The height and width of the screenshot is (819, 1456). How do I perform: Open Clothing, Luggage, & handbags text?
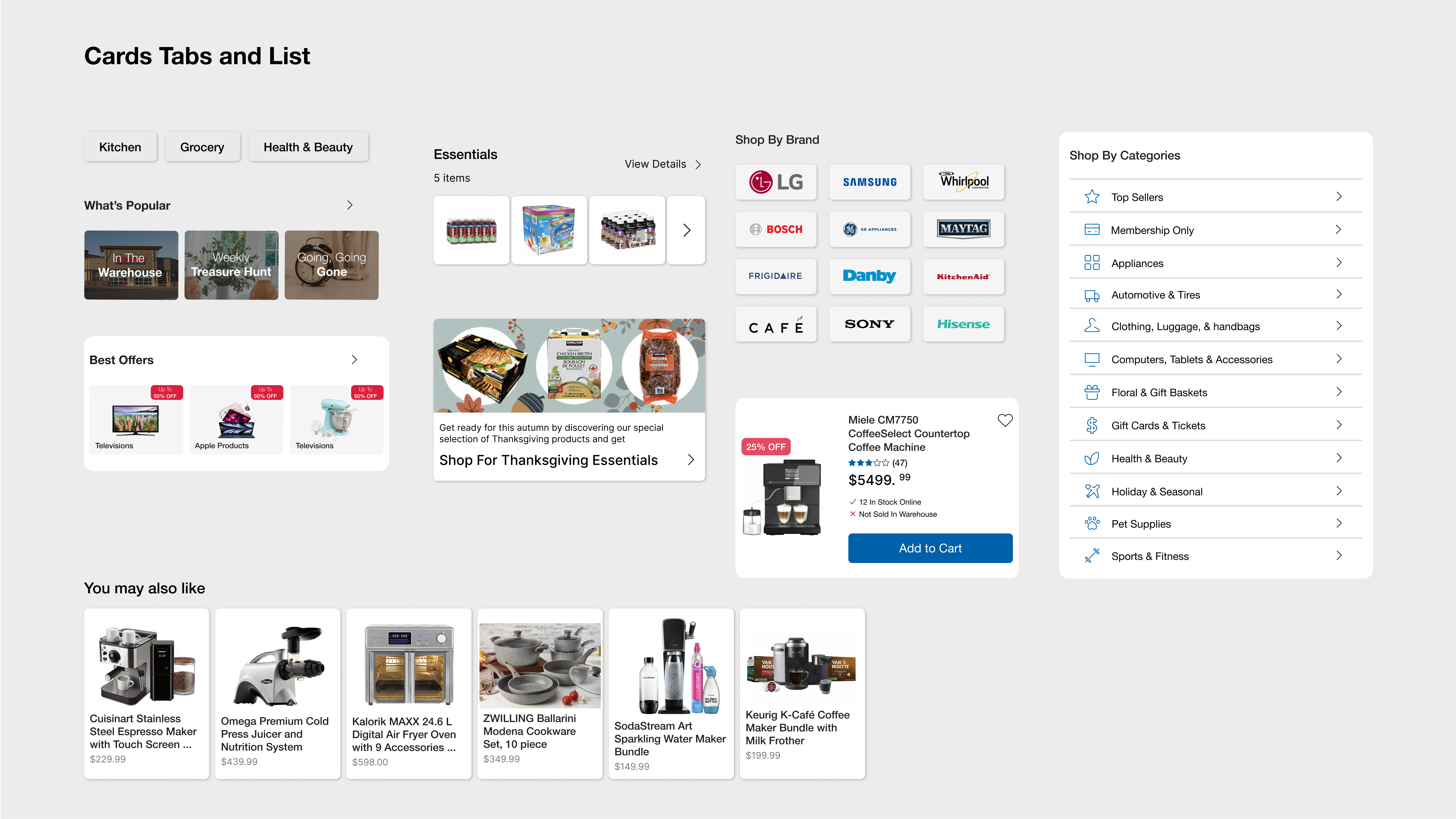pos(1185,327)
